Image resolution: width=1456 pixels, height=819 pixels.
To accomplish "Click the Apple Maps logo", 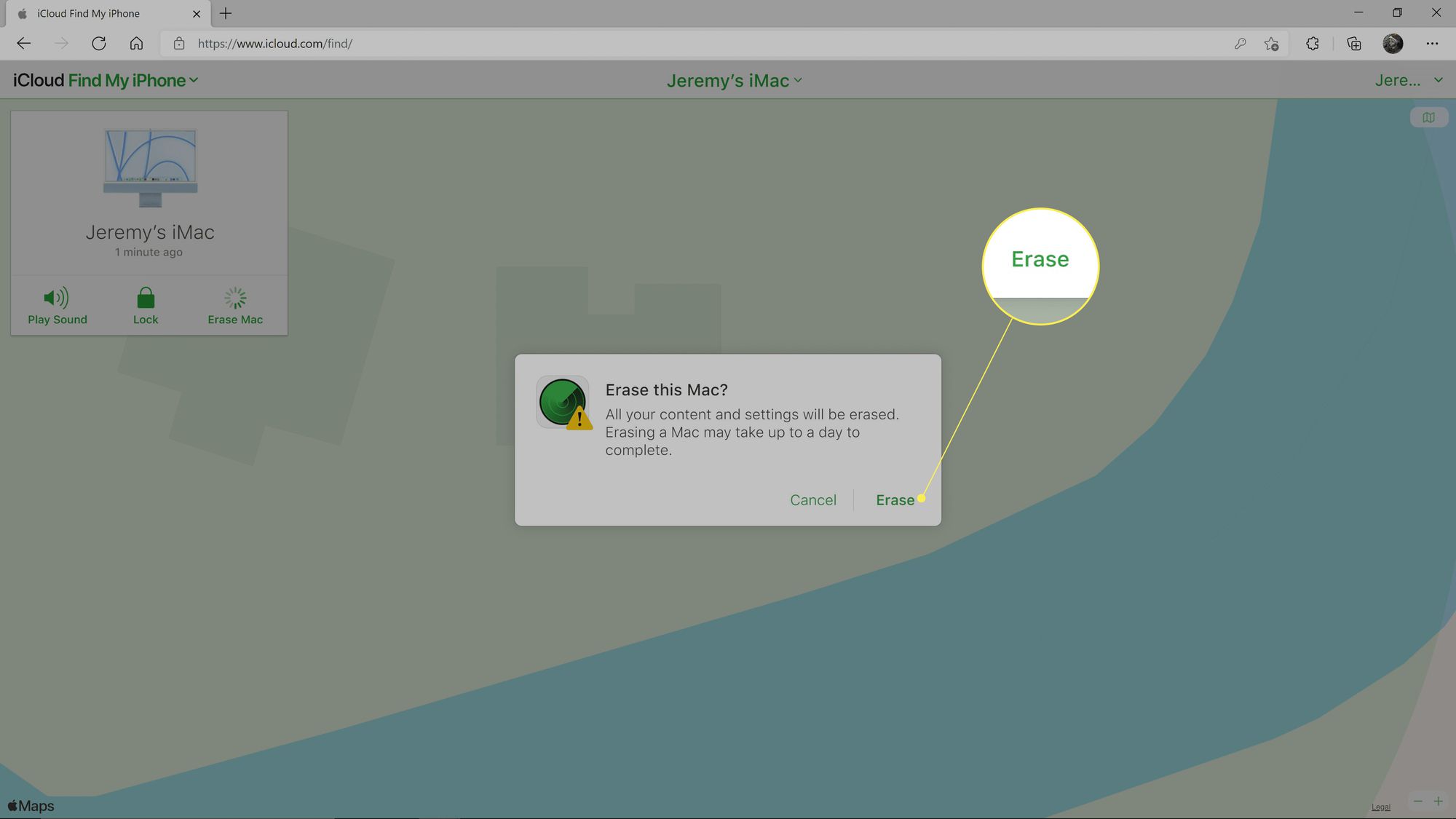I will tap(31, 806).
